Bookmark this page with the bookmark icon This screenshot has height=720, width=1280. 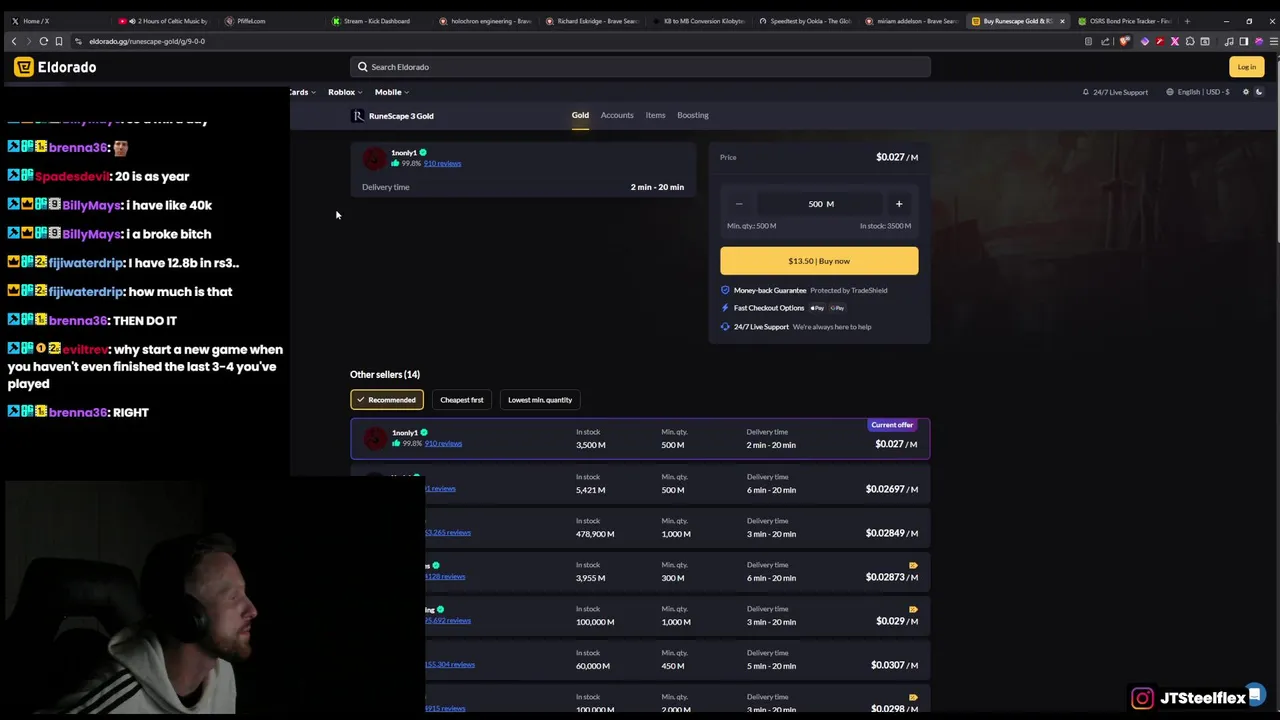pos(58,41)
